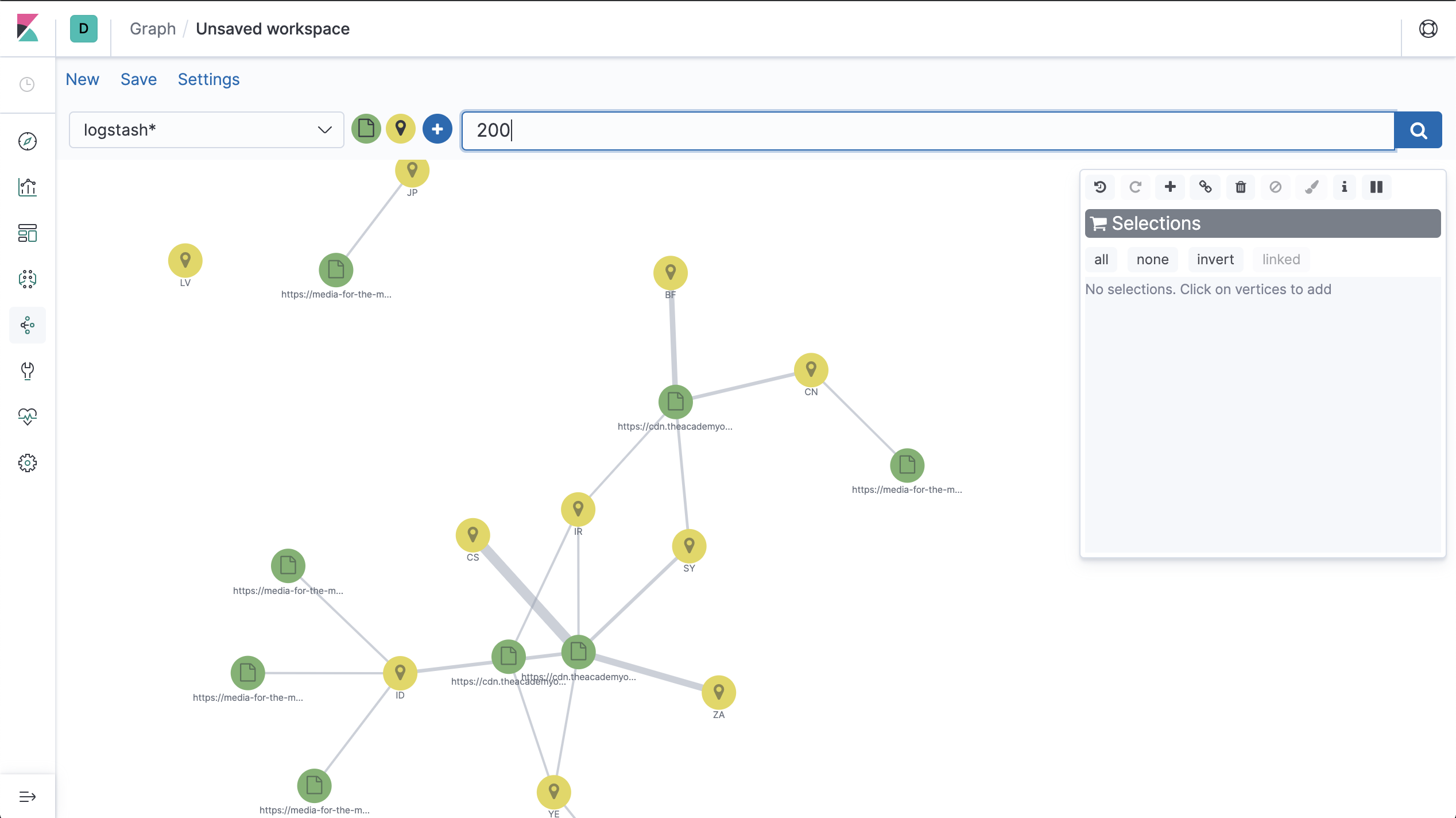The height and width of the screenshot is (818, 1456).
Task: Click the New workspace link
Action: [x=82, y=79]
